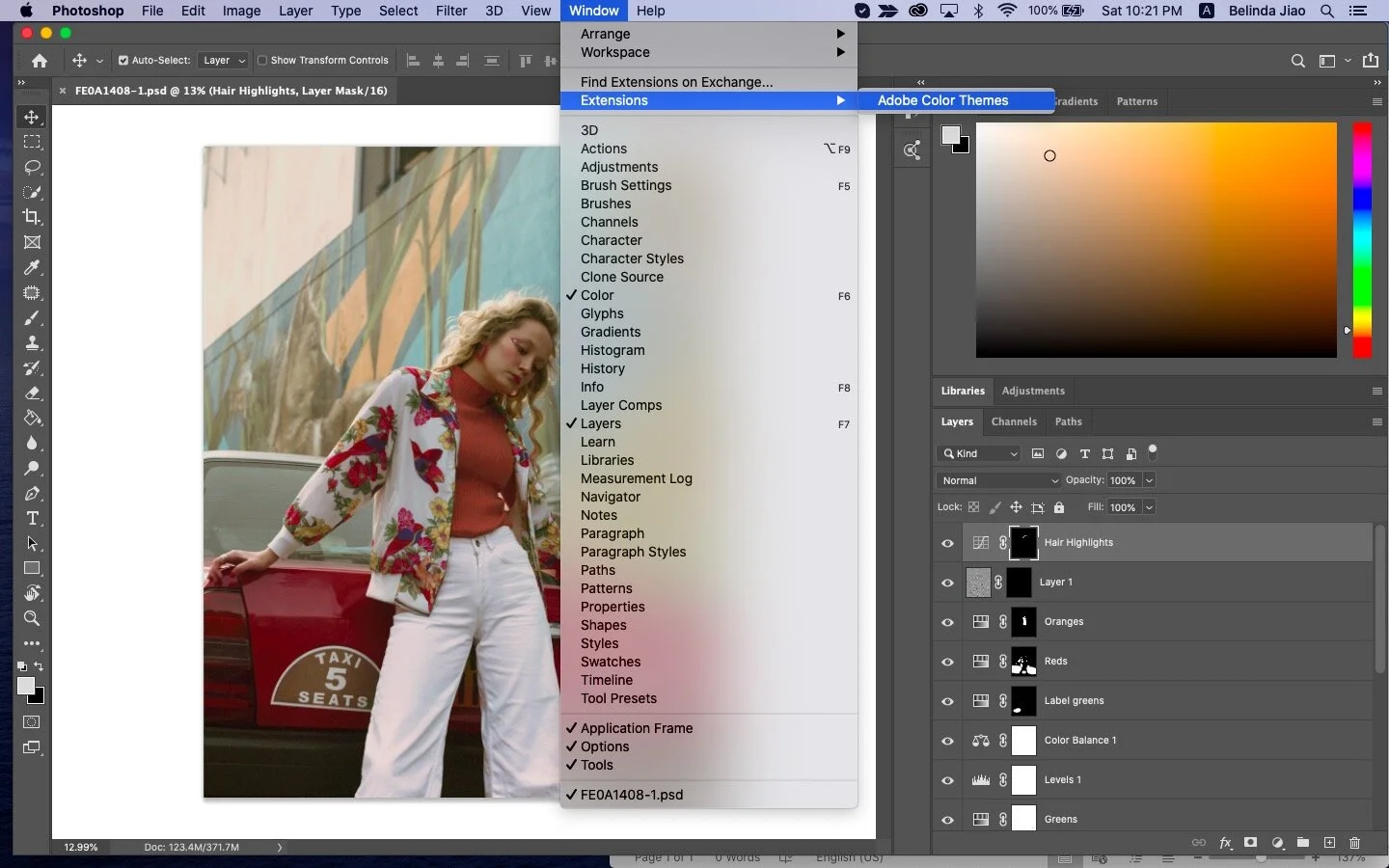
Task: Select the Color Balance 1 layer
Action: (1079, 741)
